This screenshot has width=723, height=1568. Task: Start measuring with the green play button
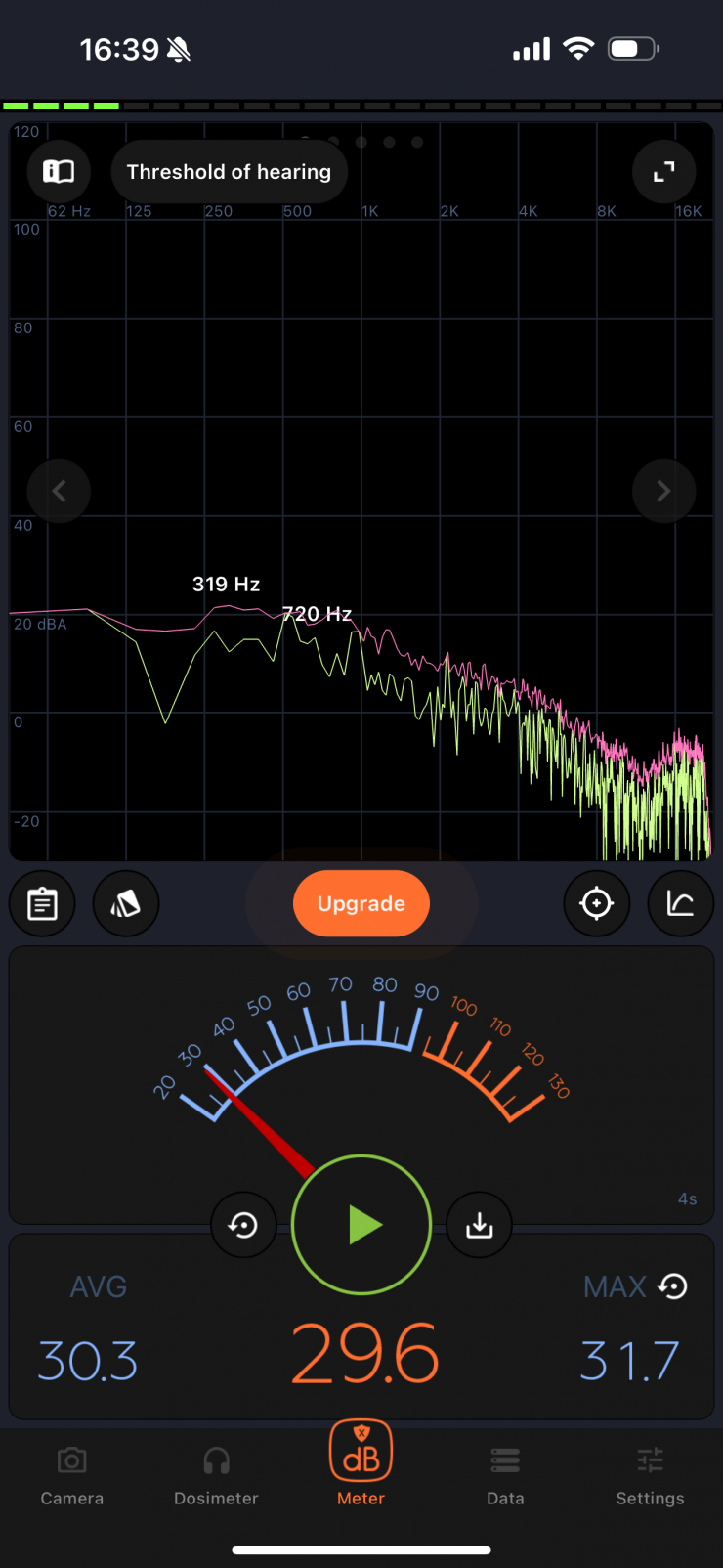361,1225
